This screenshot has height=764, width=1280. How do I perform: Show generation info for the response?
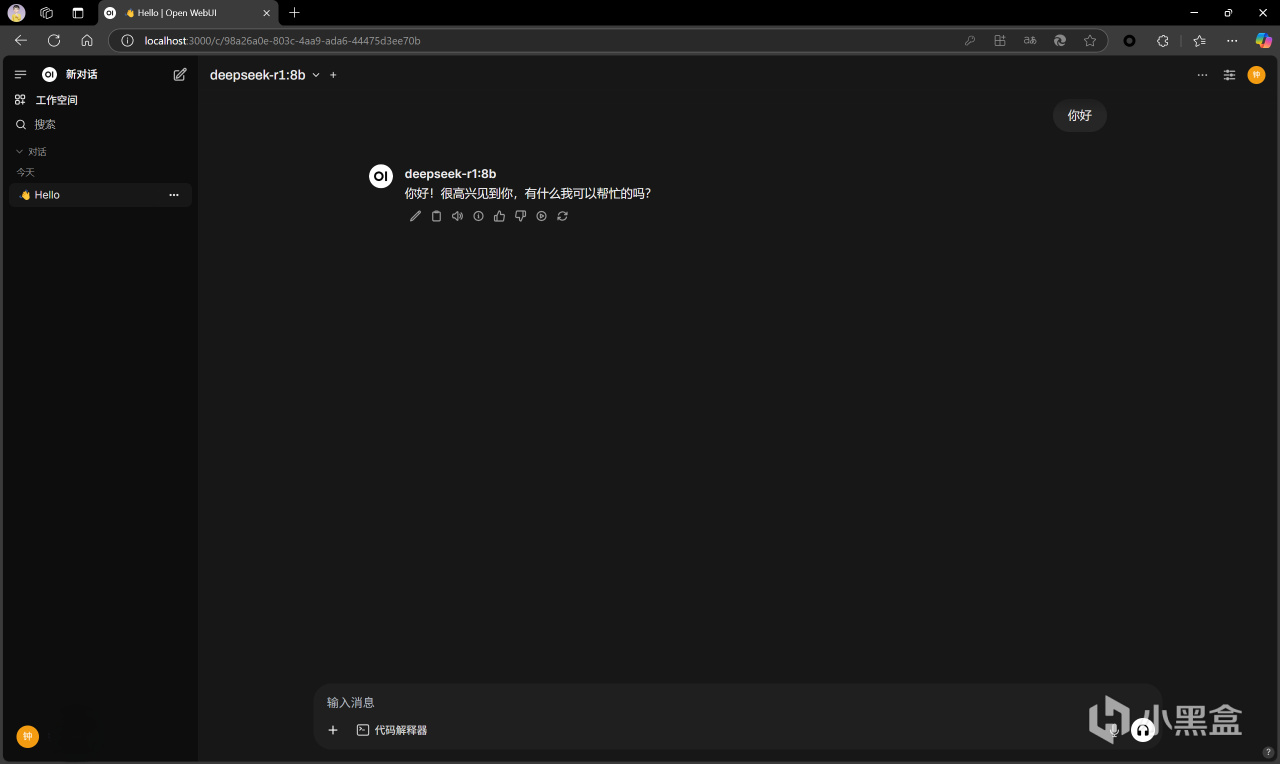pos(478,216)
